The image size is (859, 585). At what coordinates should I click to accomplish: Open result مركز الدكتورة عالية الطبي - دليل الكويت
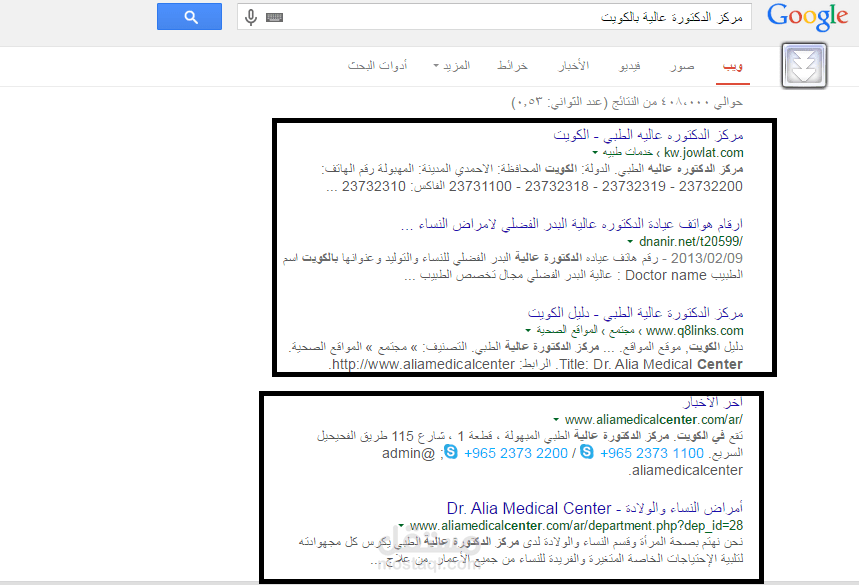click(635, 313)
